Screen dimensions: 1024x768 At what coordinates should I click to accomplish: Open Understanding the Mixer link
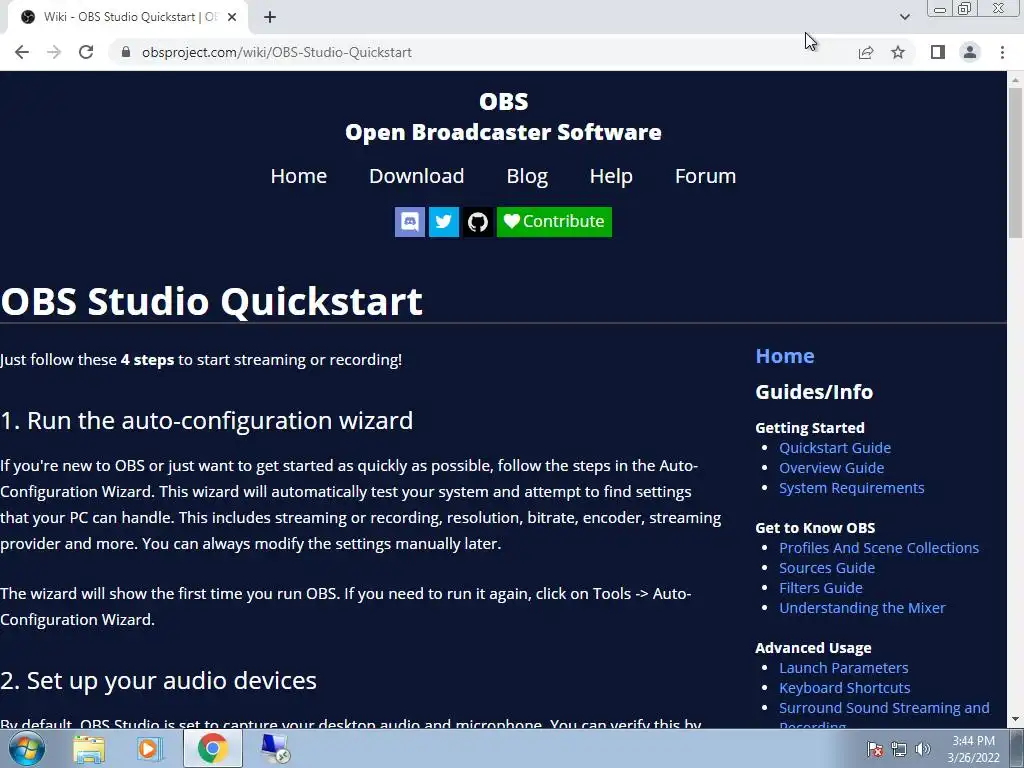pyautogui.click(x=862, y=608)
